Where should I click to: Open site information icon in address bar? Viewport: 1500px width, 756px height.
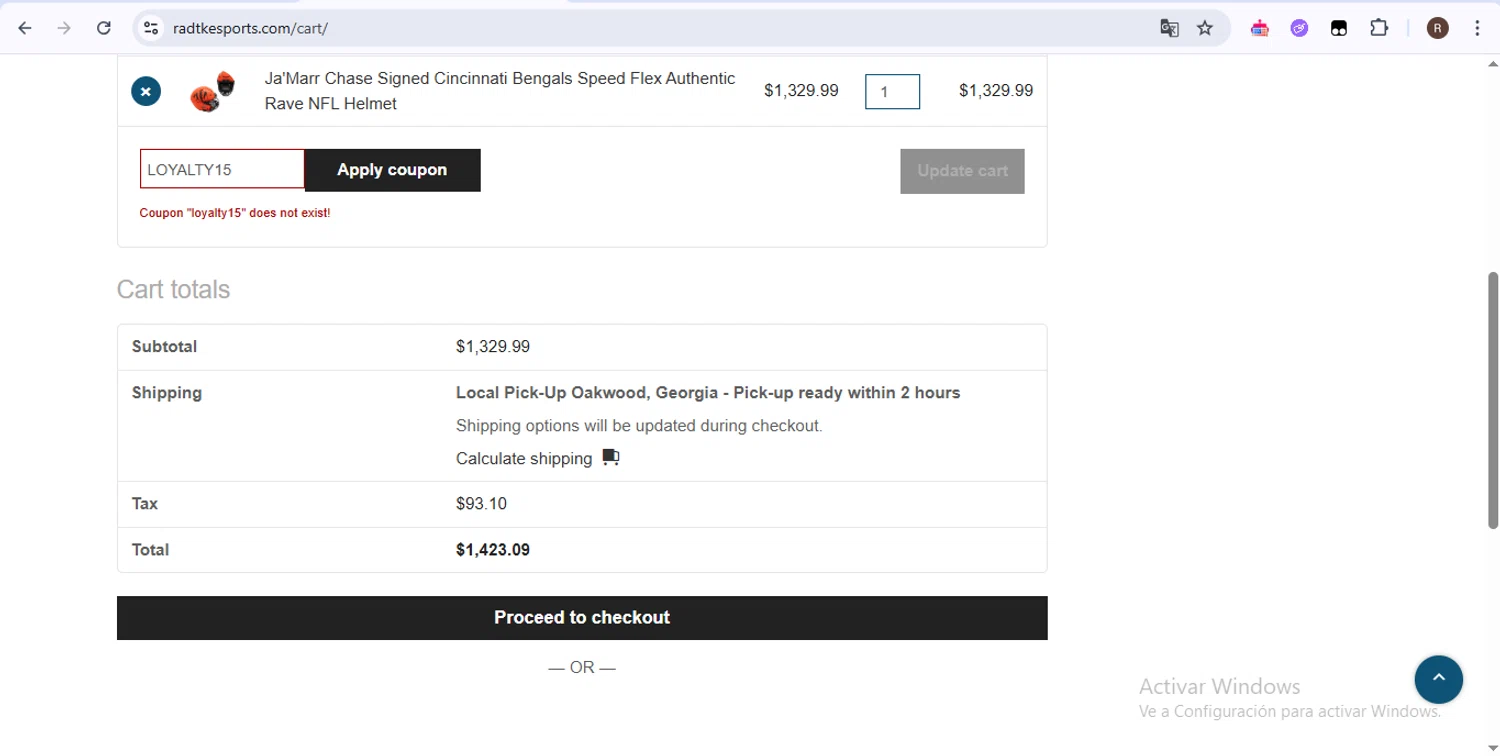(x=151, y=28)
